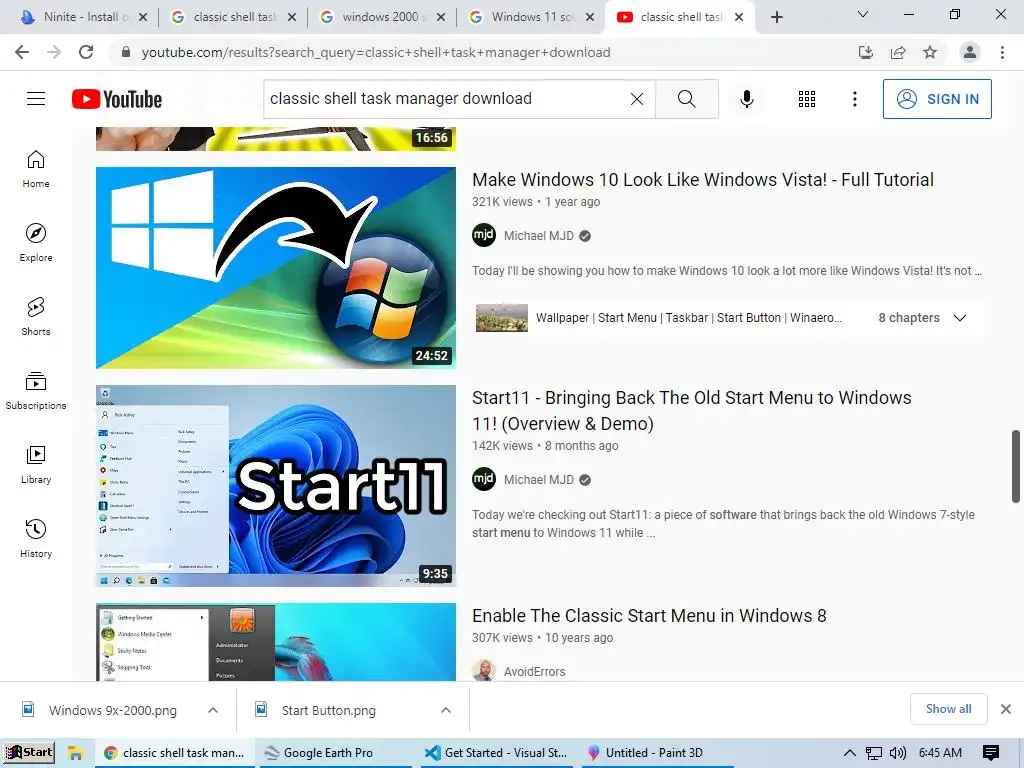Open options for Windows 9x-2000.png download

click(213, 711)
